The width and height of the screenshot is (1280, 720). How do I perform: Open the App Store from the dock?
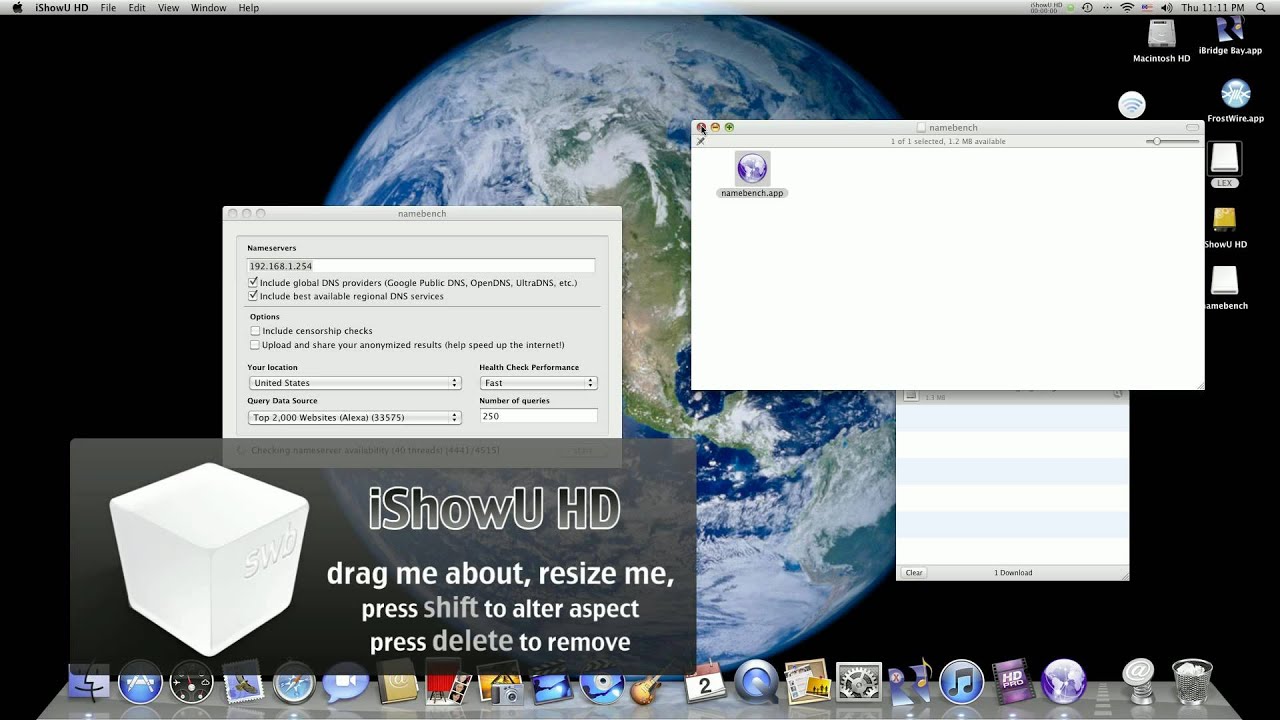(x=140, y=684)
